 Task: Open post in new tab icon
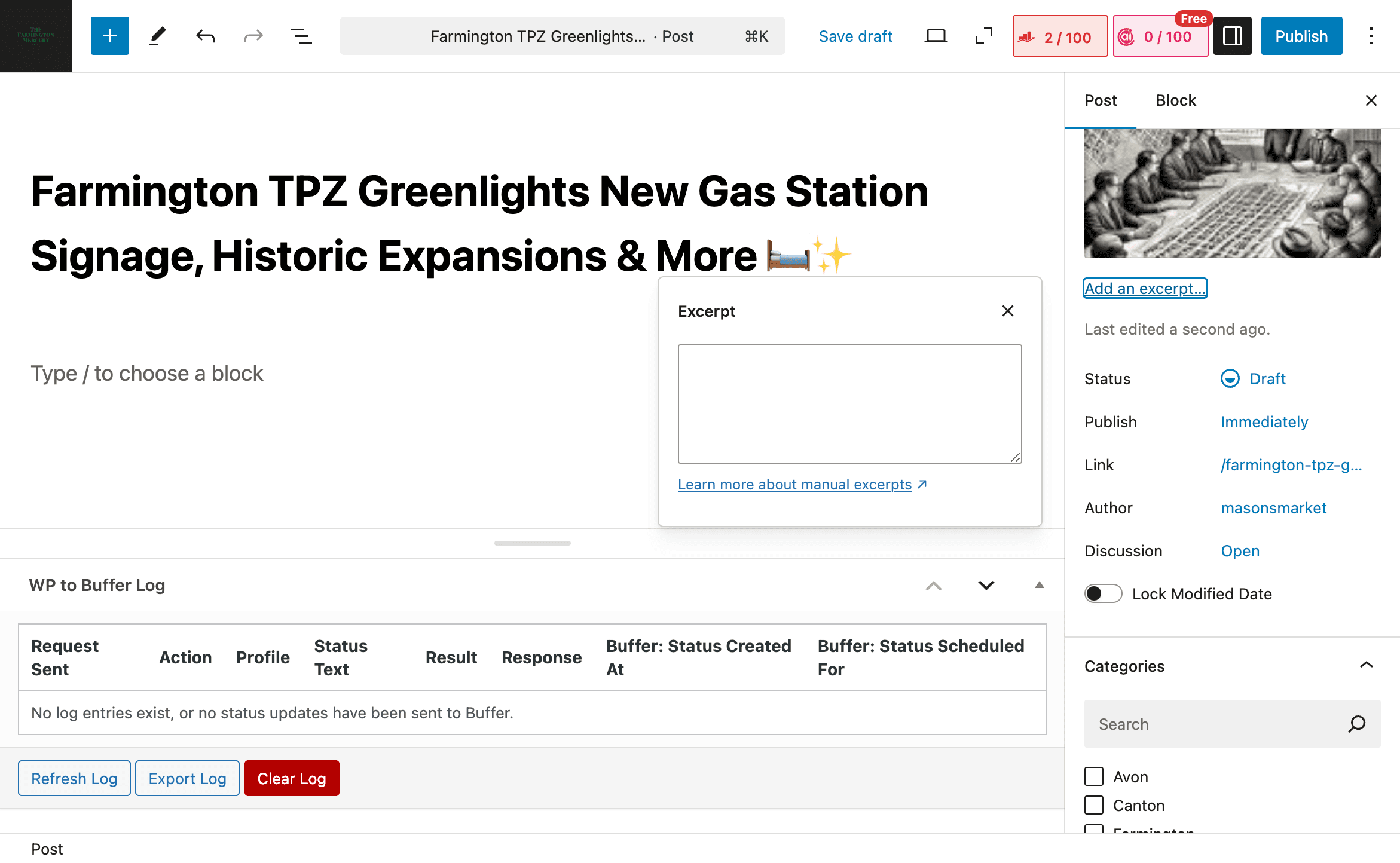click(983, 36)
